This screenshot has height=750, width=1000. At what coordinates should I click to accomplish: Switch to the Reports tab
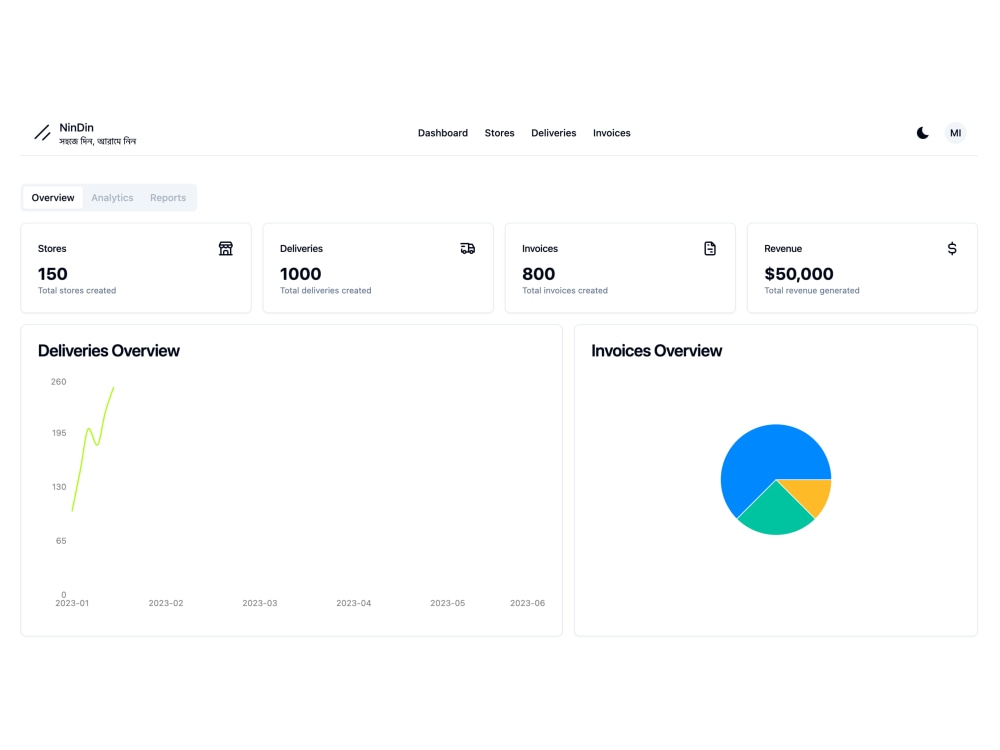(168, 198)
